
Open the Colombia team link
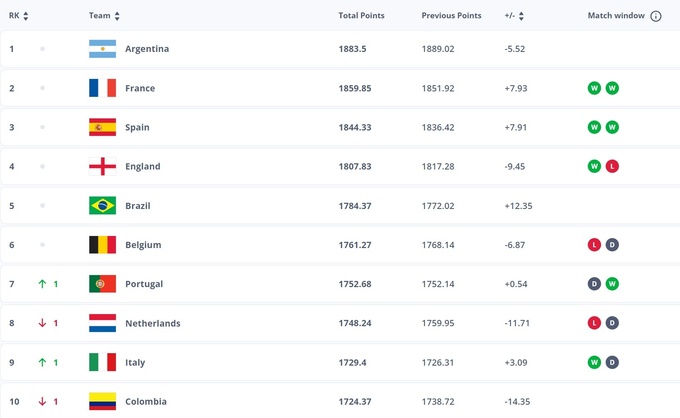click(146, 402)
